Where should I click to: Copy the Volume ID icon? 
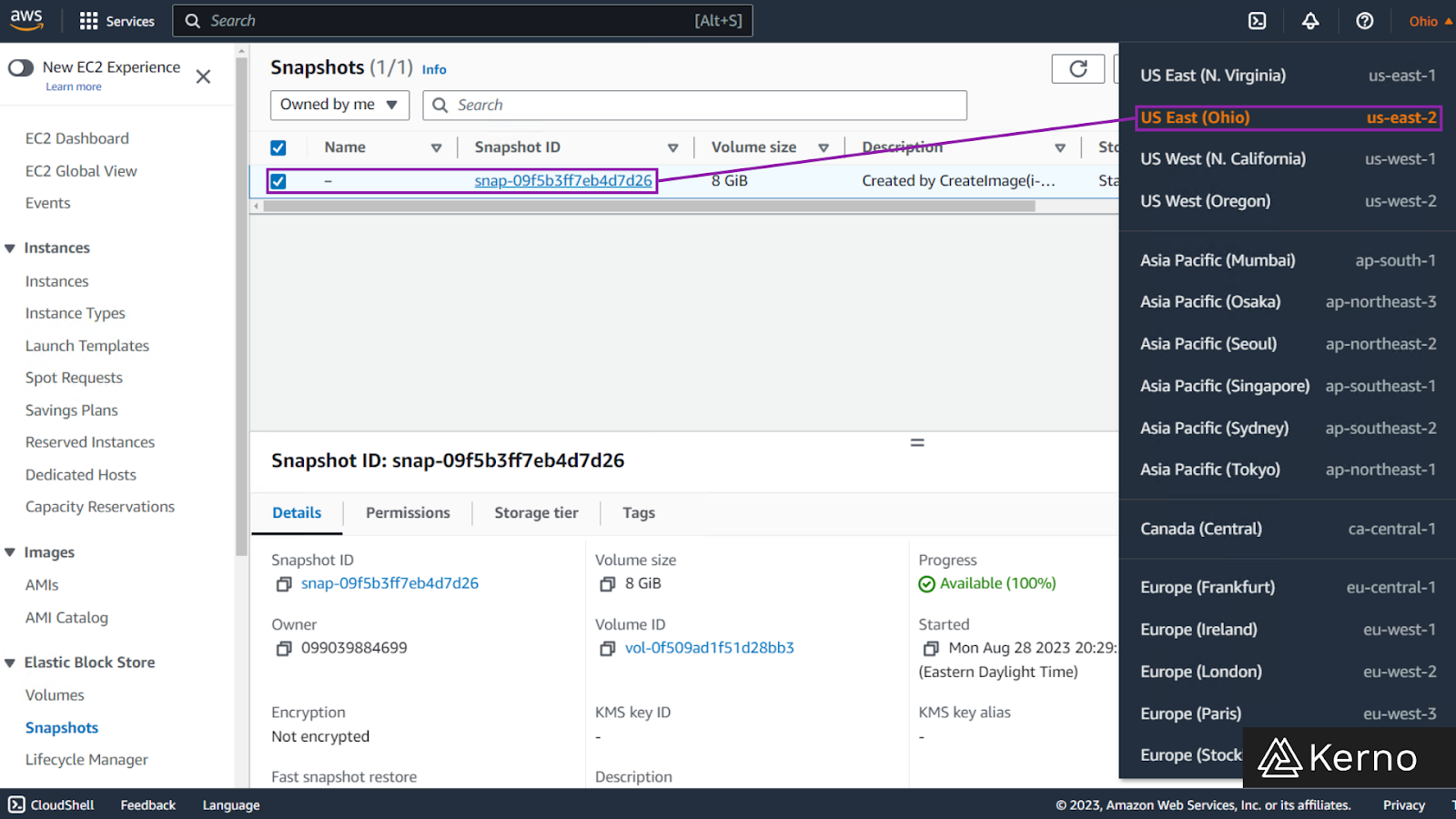pyautogui.click(x=607, y=649)
